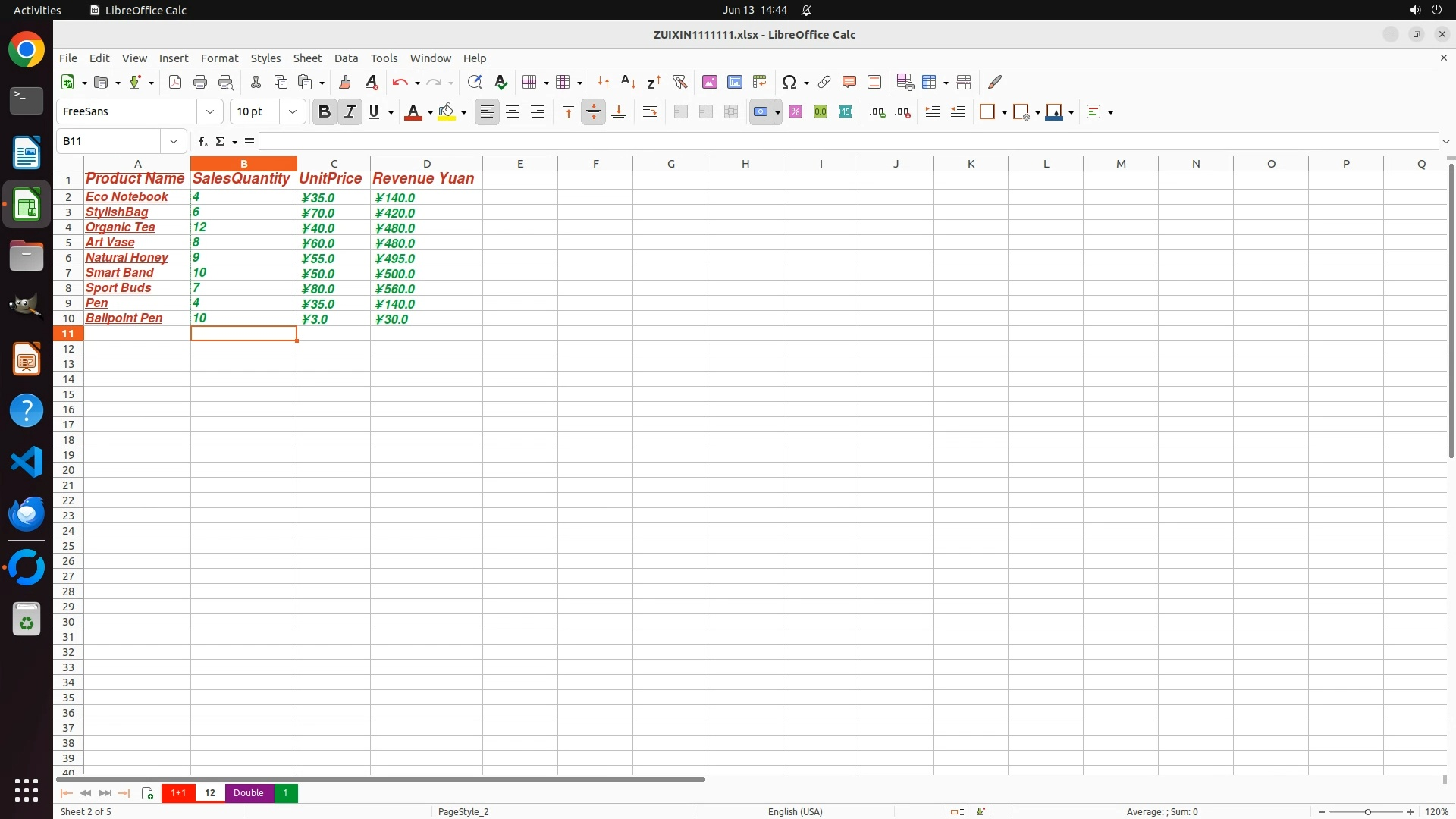Expand the font name dropdown
Image resolution: width=1456 pixels, height=819 pixels.
210,112
